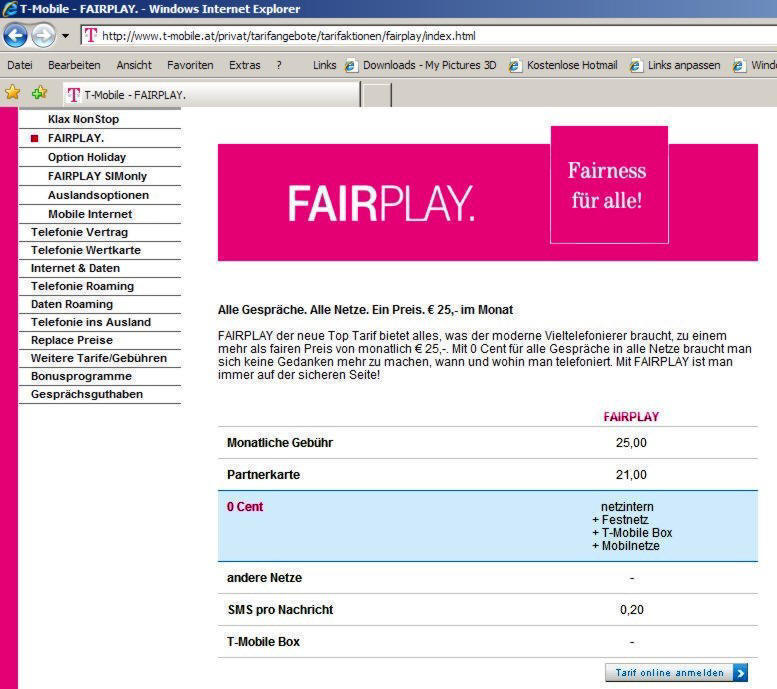Click andere Netze row label
The width and height of the screenshot is (777, 689).
[x=264, y=577]
